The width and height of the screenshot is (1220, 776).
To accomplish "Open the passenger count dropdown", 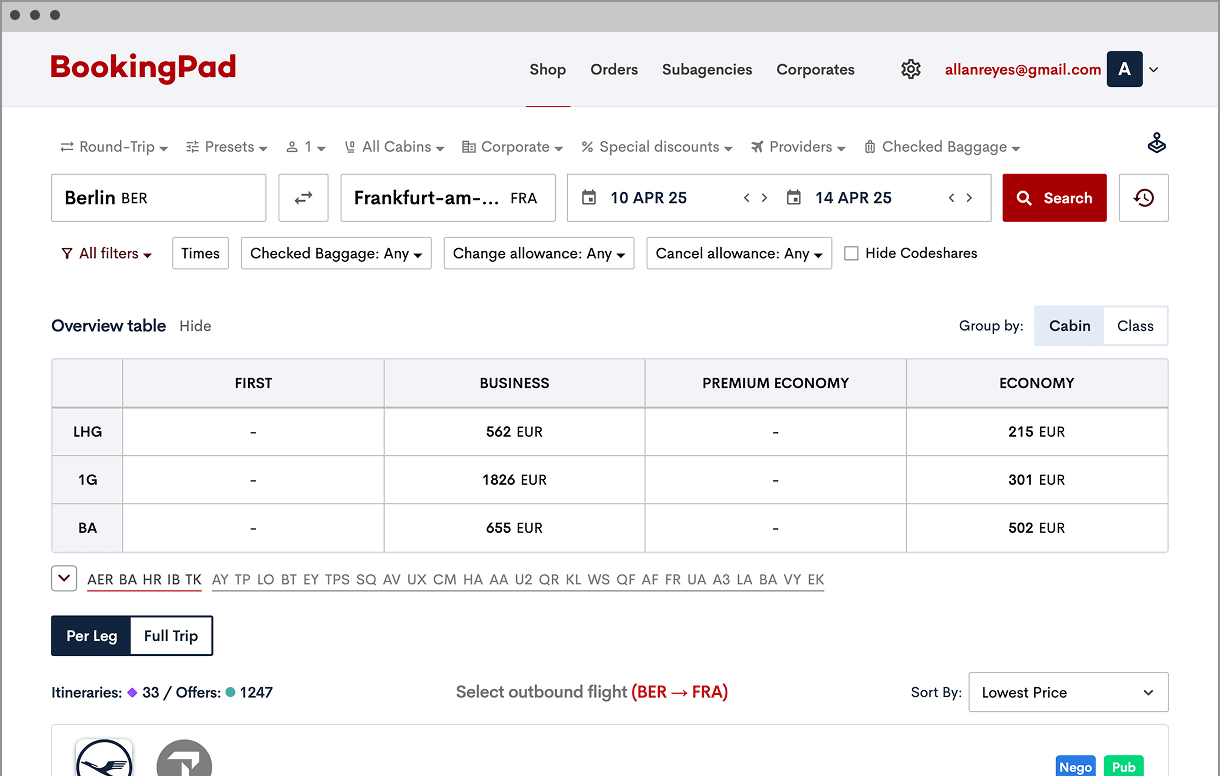I will pyautogui.click(x=306, y=147).
